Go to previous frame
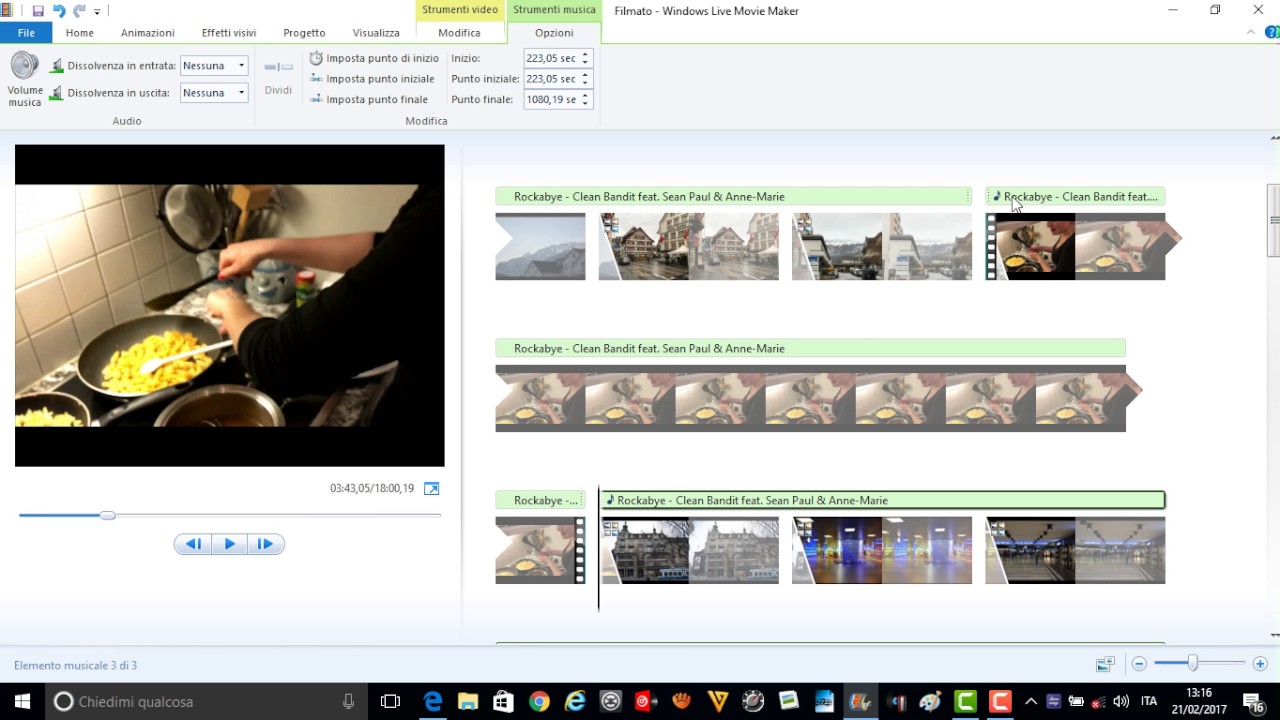 pyautogui.click(x=194, y=544)
